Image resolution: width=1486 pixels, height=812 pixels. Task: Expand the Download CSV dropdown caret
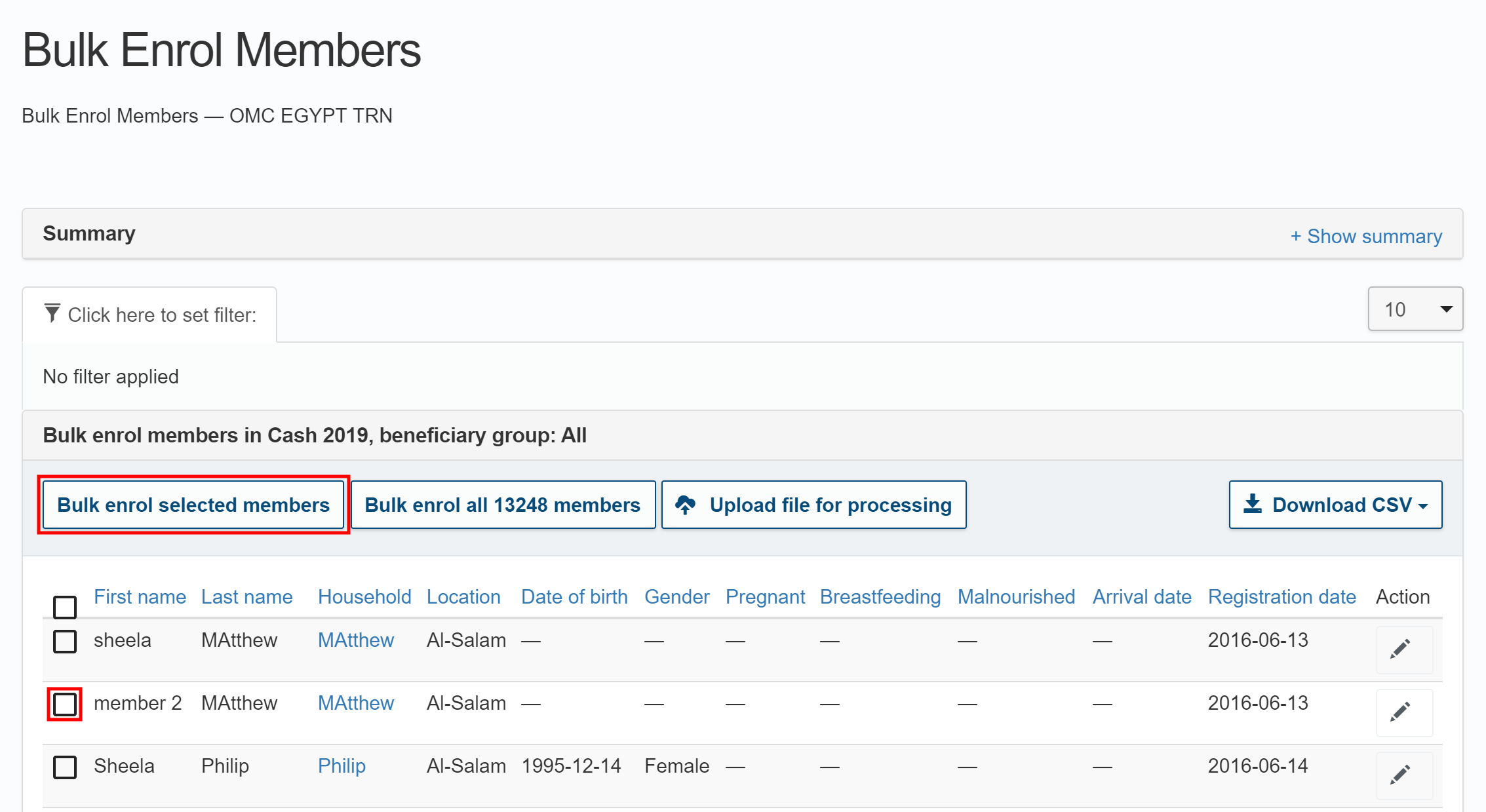click(x=1423, y=506)
